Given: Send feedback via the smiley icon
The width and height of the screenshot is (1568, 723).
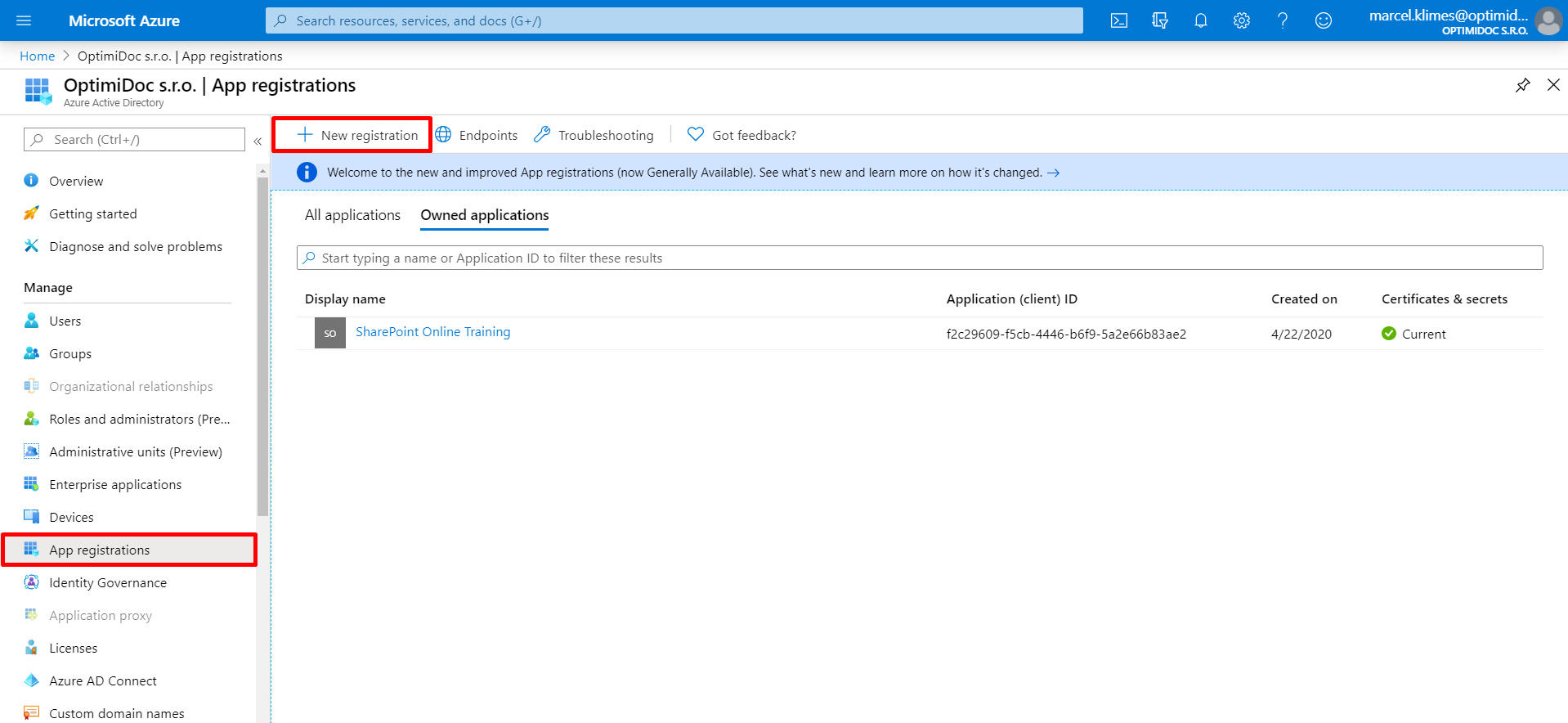Looking at the screenshot, I should [1324, 20].
